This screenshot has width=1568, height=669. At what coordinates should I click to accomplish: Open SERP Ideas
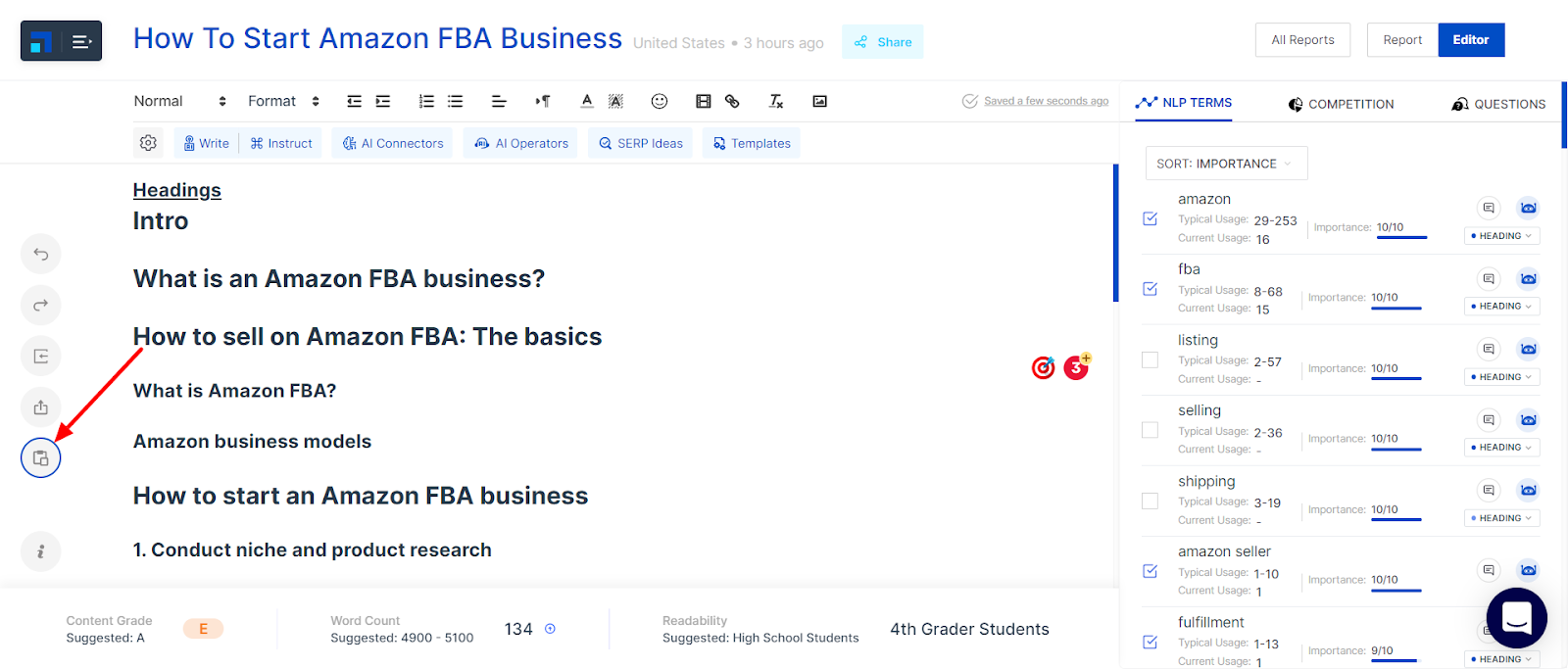pyautogui.click(x=641, y=143)
